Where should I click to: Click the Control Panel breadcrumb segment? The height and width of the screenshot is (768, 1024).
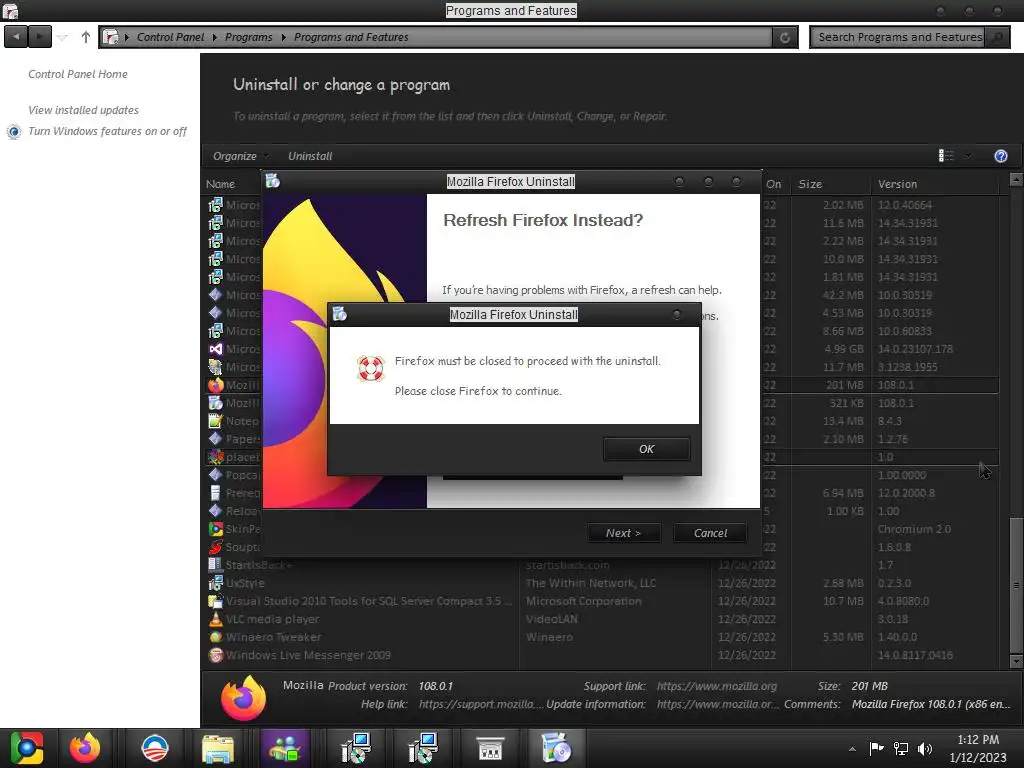pyautogui.click(x=170, y=37)
